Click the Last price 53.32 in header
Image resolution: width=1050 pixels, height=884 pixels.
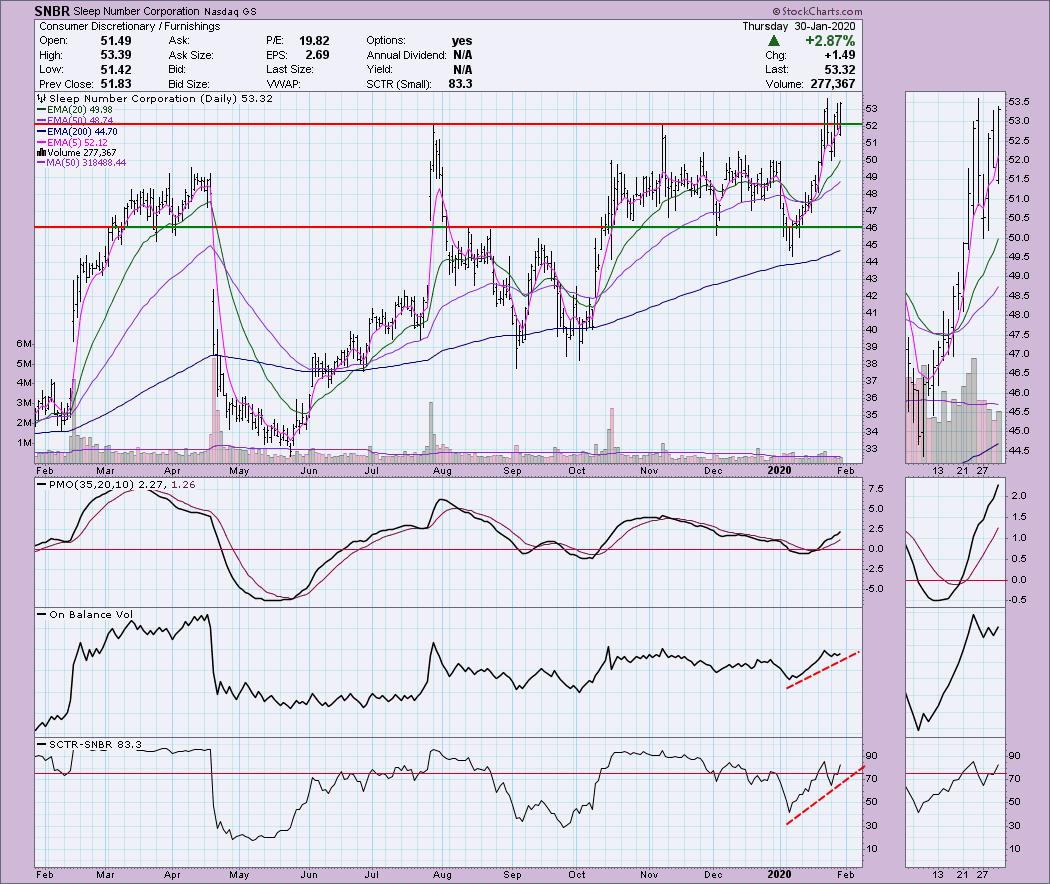pyautogui.click(x=840, y=70)
